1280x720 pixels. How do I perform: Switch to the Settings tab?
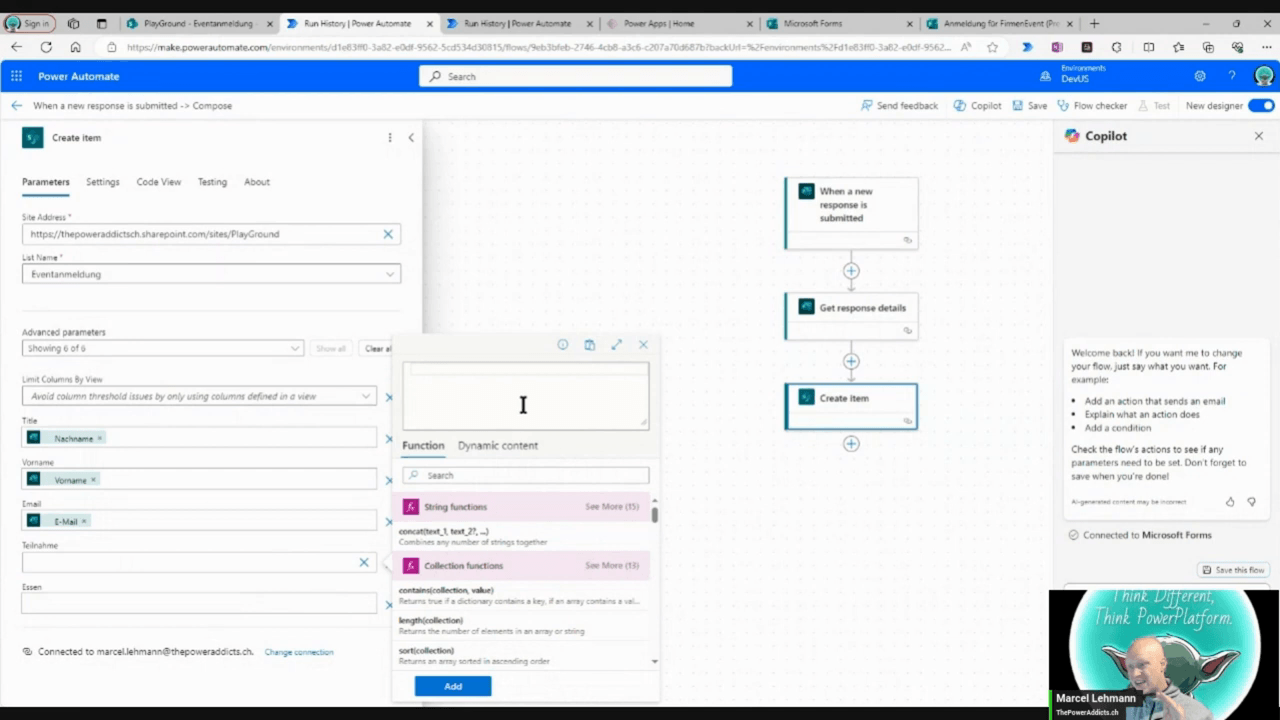103,182
